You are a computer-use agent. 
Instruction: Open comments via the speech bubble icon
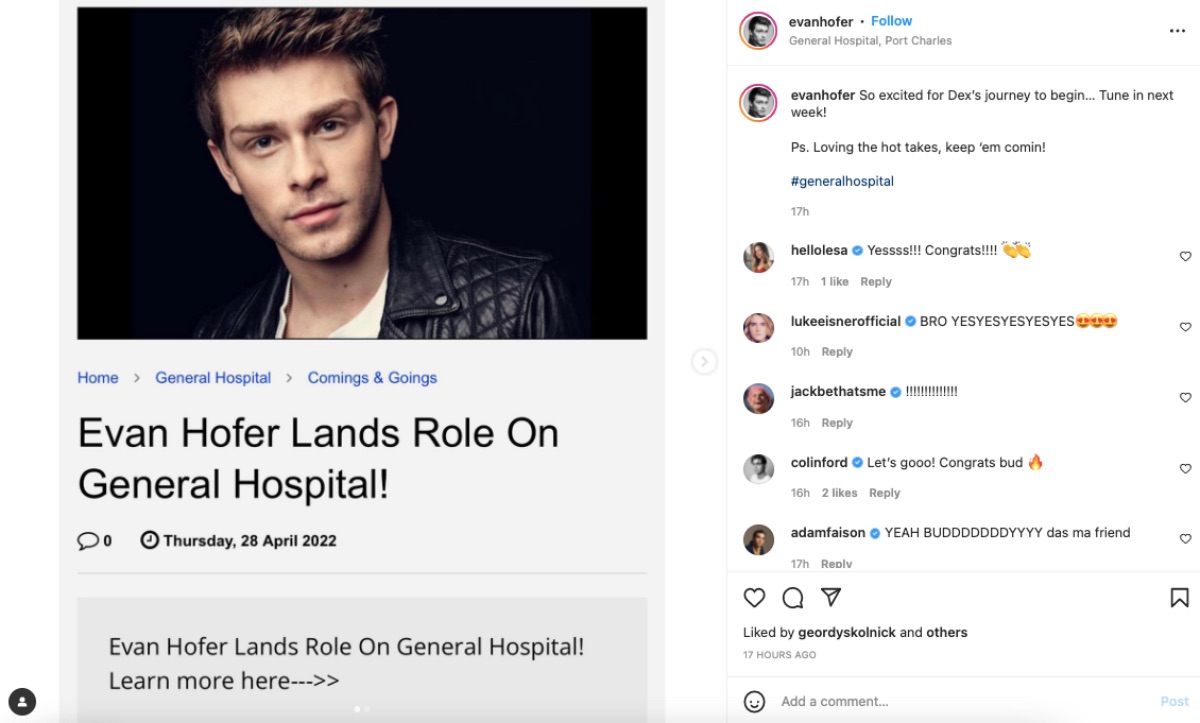click(x=793, y=598)
